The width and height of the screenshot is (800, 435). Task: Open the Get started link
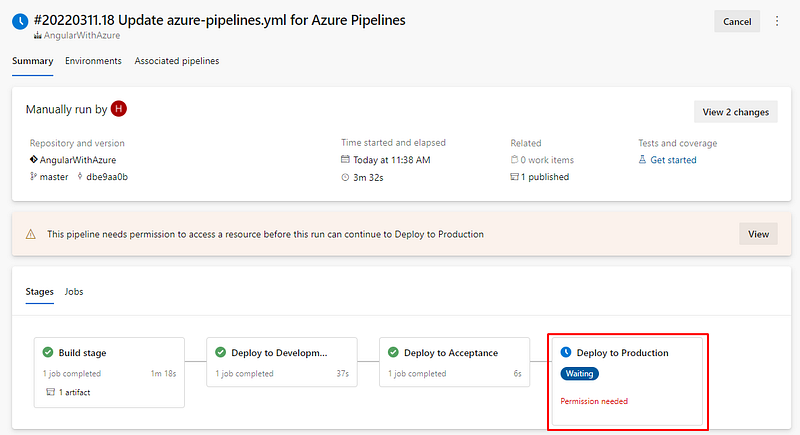673,160
